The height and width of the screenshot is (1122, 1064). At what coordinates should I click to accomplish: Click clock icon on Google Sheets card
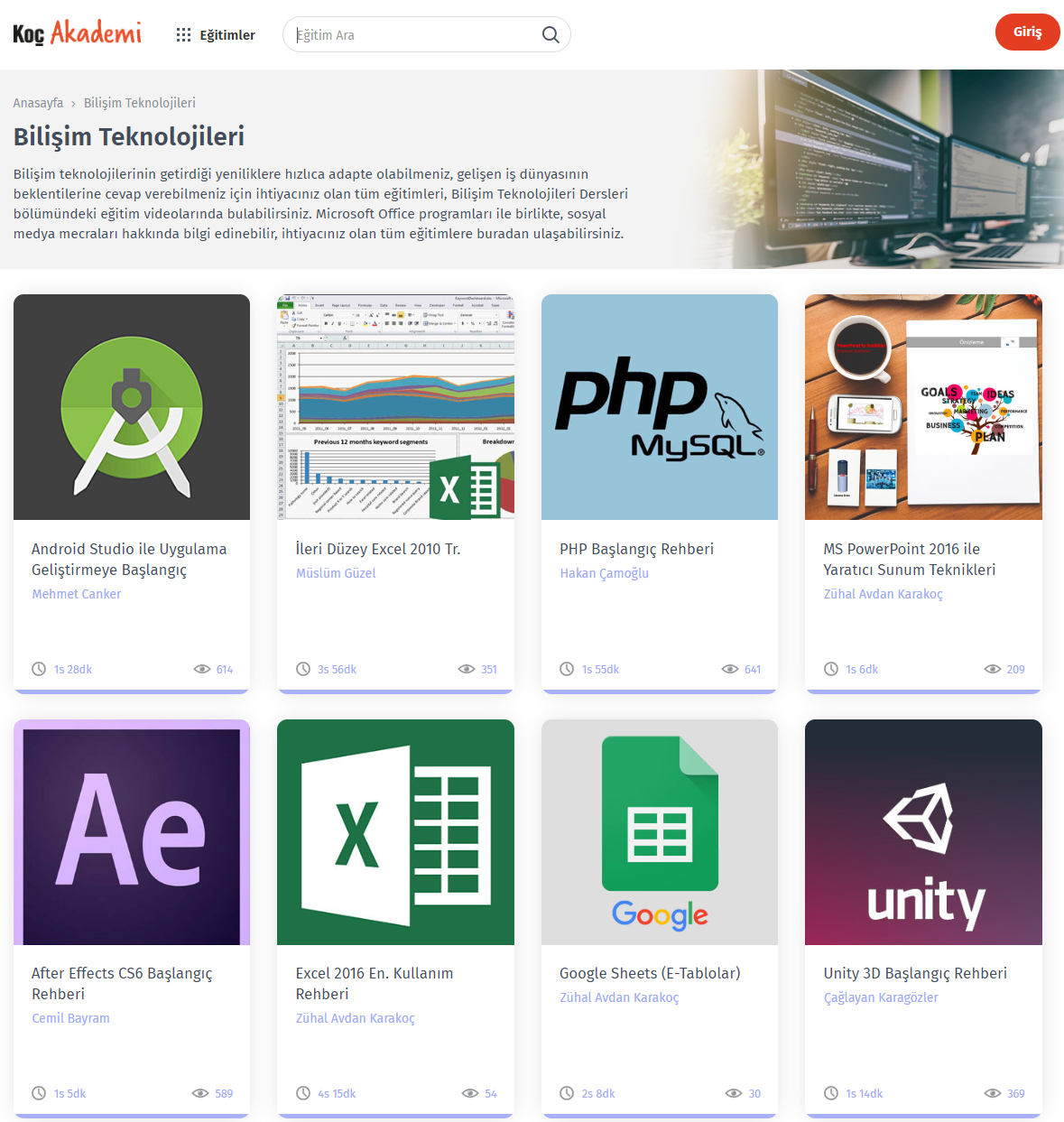click(567, 1093)
